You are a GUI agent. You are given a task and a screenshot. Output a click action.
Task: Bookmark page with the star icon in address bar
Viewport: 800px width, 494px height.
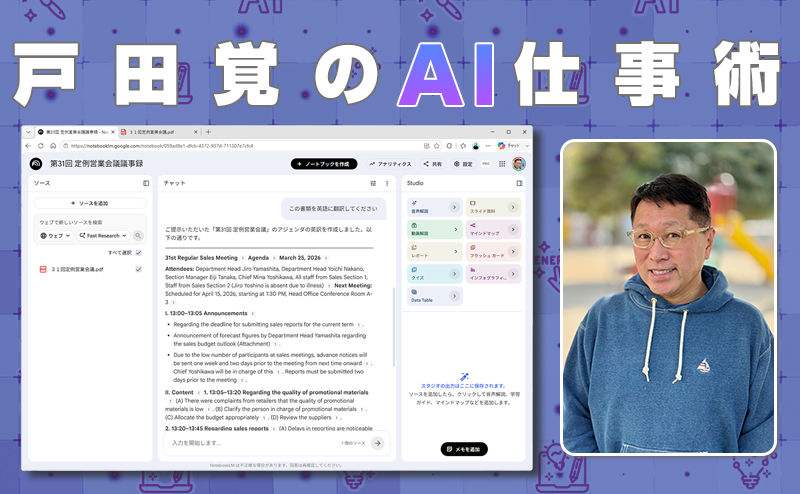(437, 146)
